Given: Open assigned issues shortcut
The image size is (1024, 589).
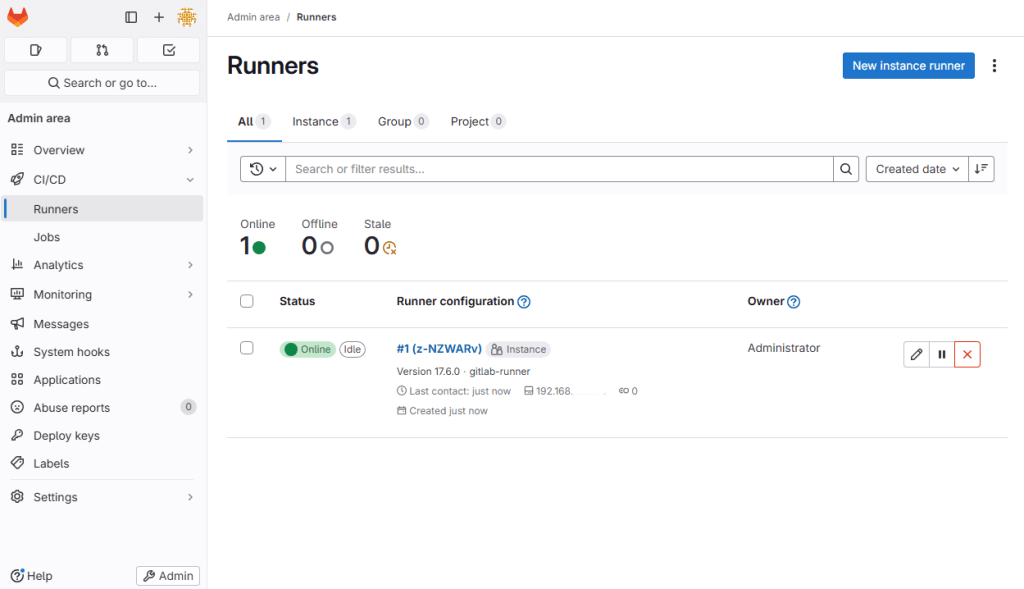Looking at the screenshot, I should click(36, 50).
